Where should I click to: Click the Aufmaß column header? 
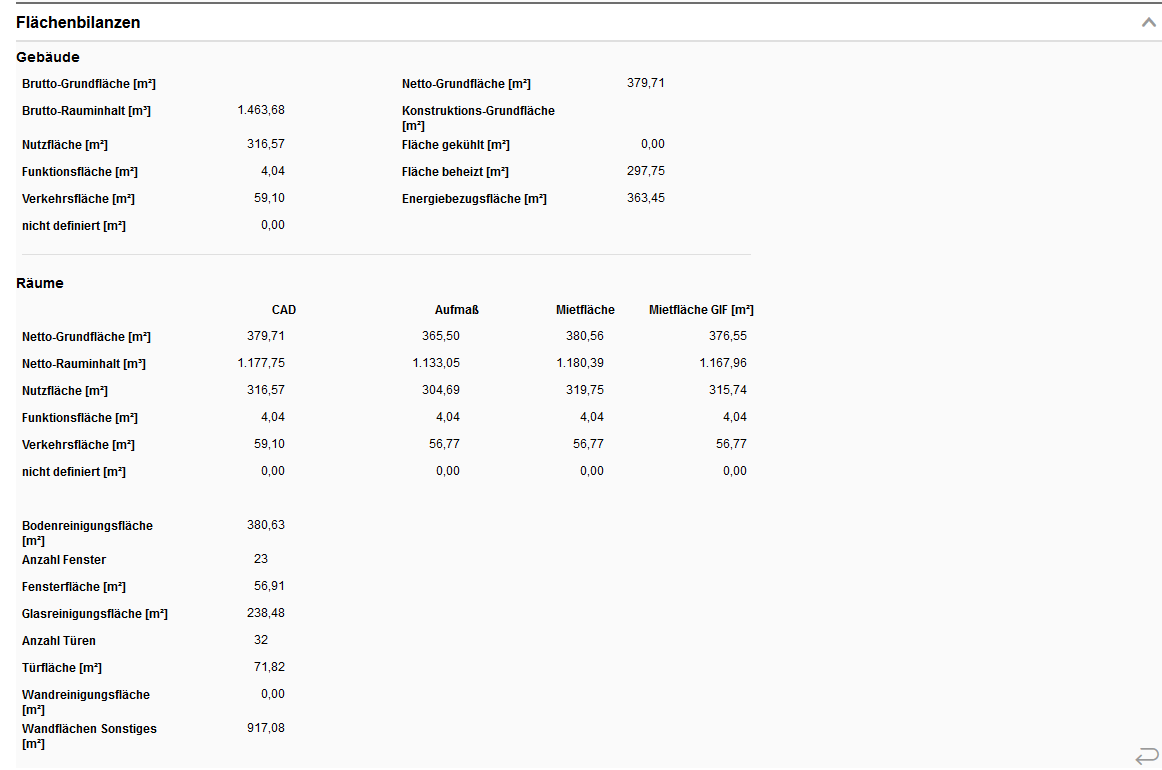[457, 310]
